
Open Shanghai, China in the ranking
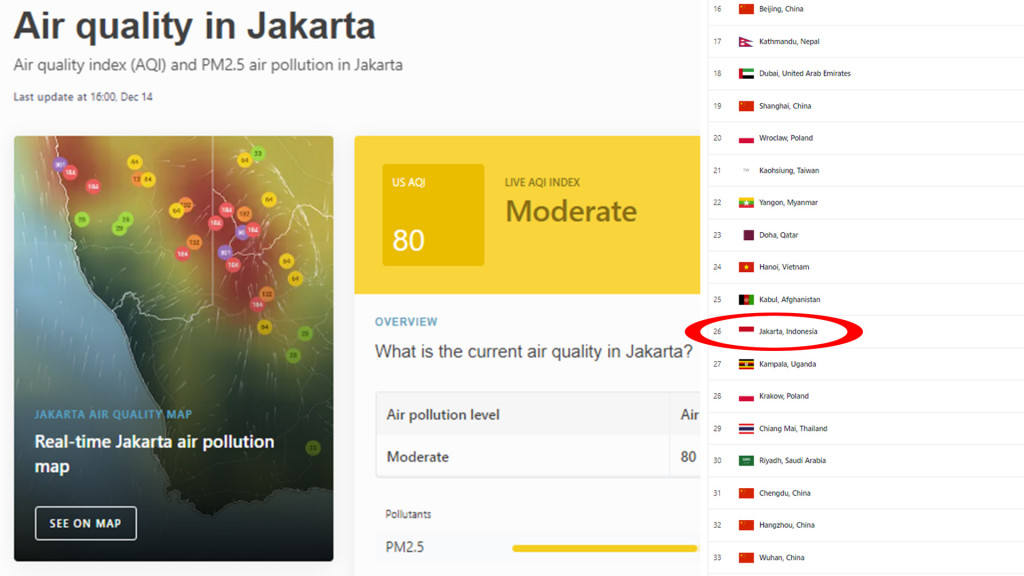785,106
